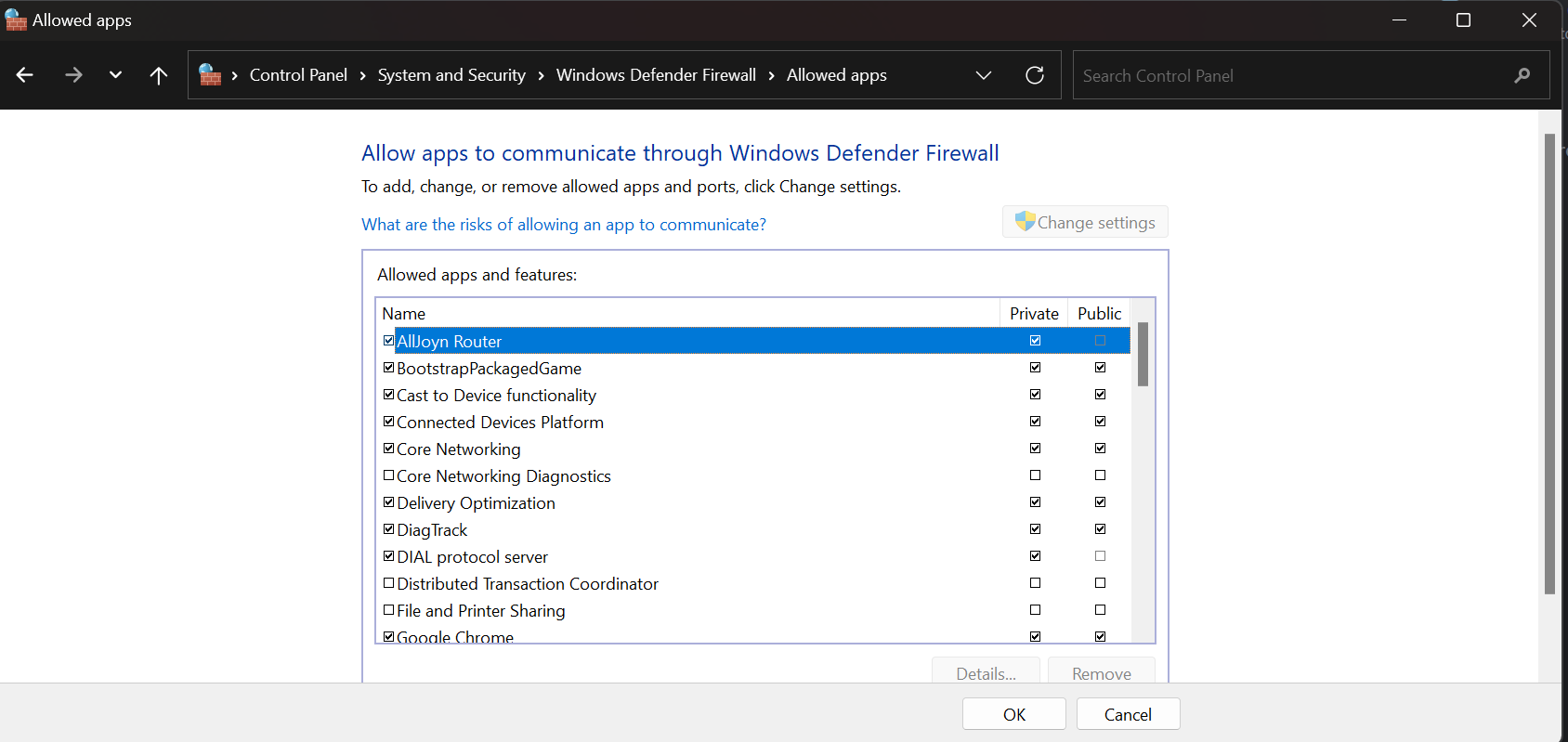Screen dimensions: 1568x742
Task: Go to Windows Defender Firewall breadcrumb
Action: (656, 75)
